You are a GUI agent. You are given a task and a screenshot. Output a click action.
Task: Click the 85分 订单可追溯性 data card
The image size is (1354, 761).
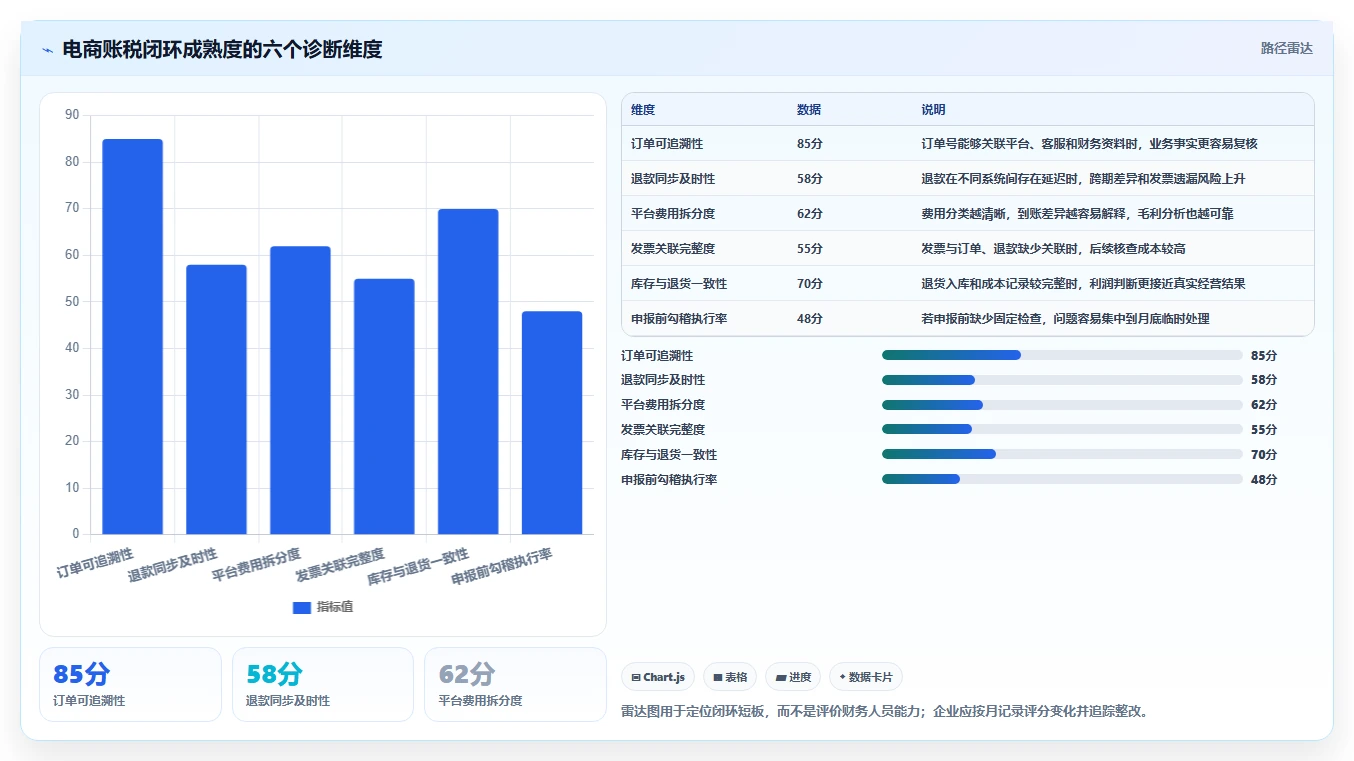[130, 684]
